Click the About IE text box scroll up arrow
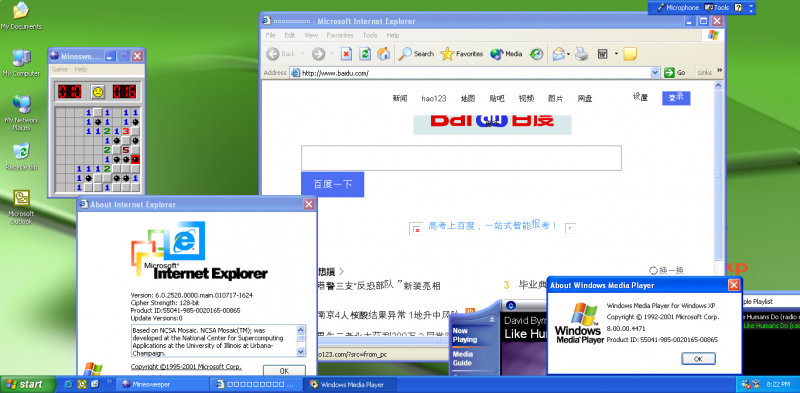The width and height of the screenshot is (800, 393). (x=301, y=329)
